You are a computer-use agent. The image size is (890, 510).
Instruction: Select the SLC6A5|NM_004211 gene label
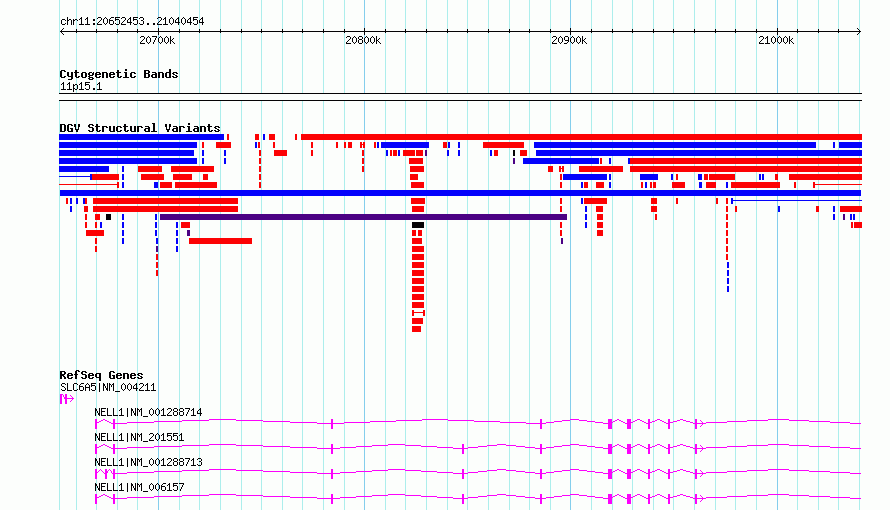pos(108,387)
